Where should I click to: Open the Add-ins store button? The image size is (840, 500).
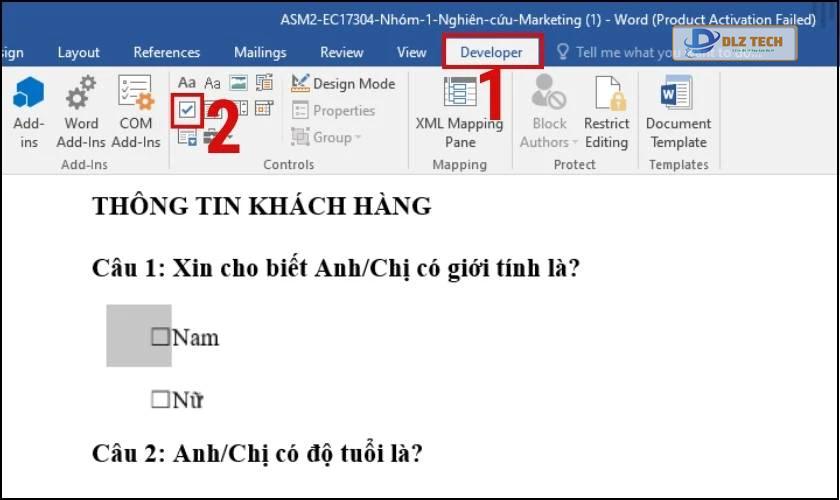(28, 113)
